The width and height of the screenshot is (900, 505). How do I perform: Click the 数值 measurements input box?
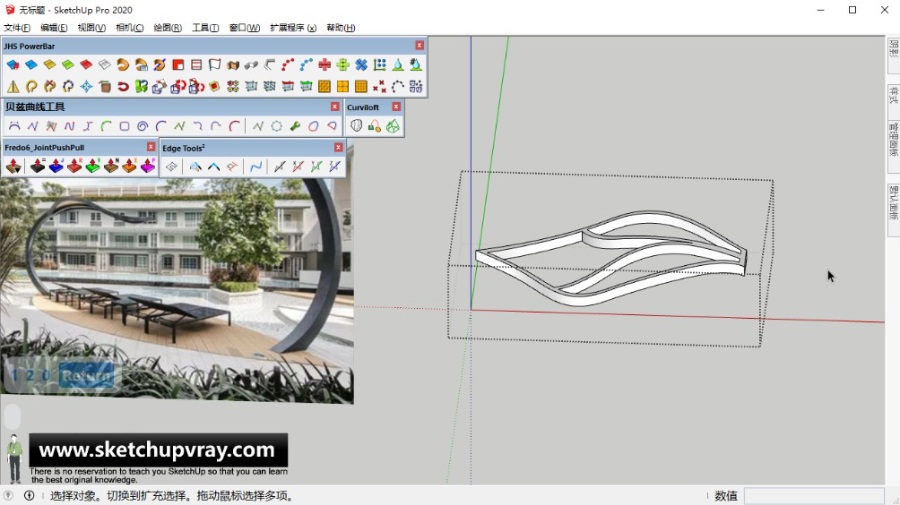814,495
